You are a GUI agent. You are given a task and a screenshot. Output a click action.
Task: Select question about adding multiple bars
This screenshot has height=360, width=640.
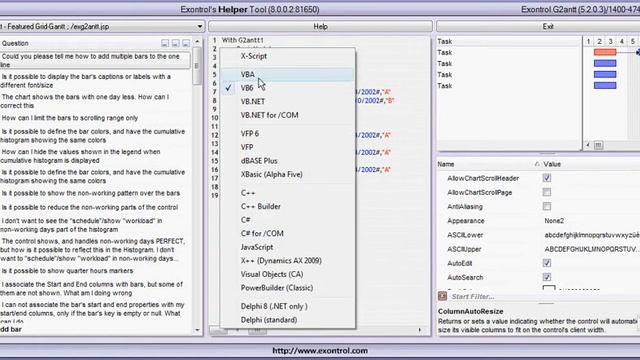point(95,60)
